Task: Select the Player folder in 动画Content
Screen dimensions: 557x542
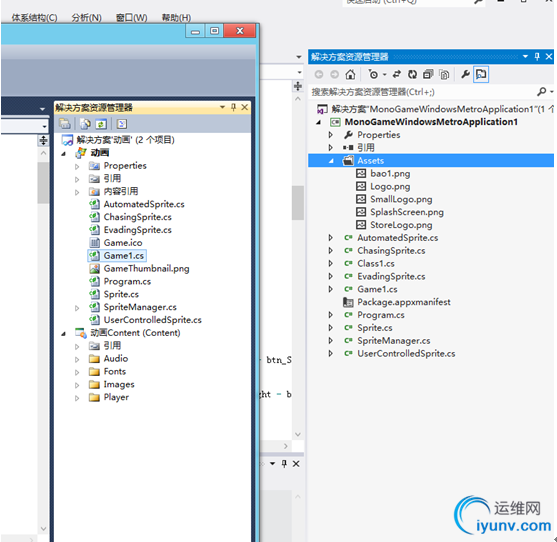Action: (116, 397)
